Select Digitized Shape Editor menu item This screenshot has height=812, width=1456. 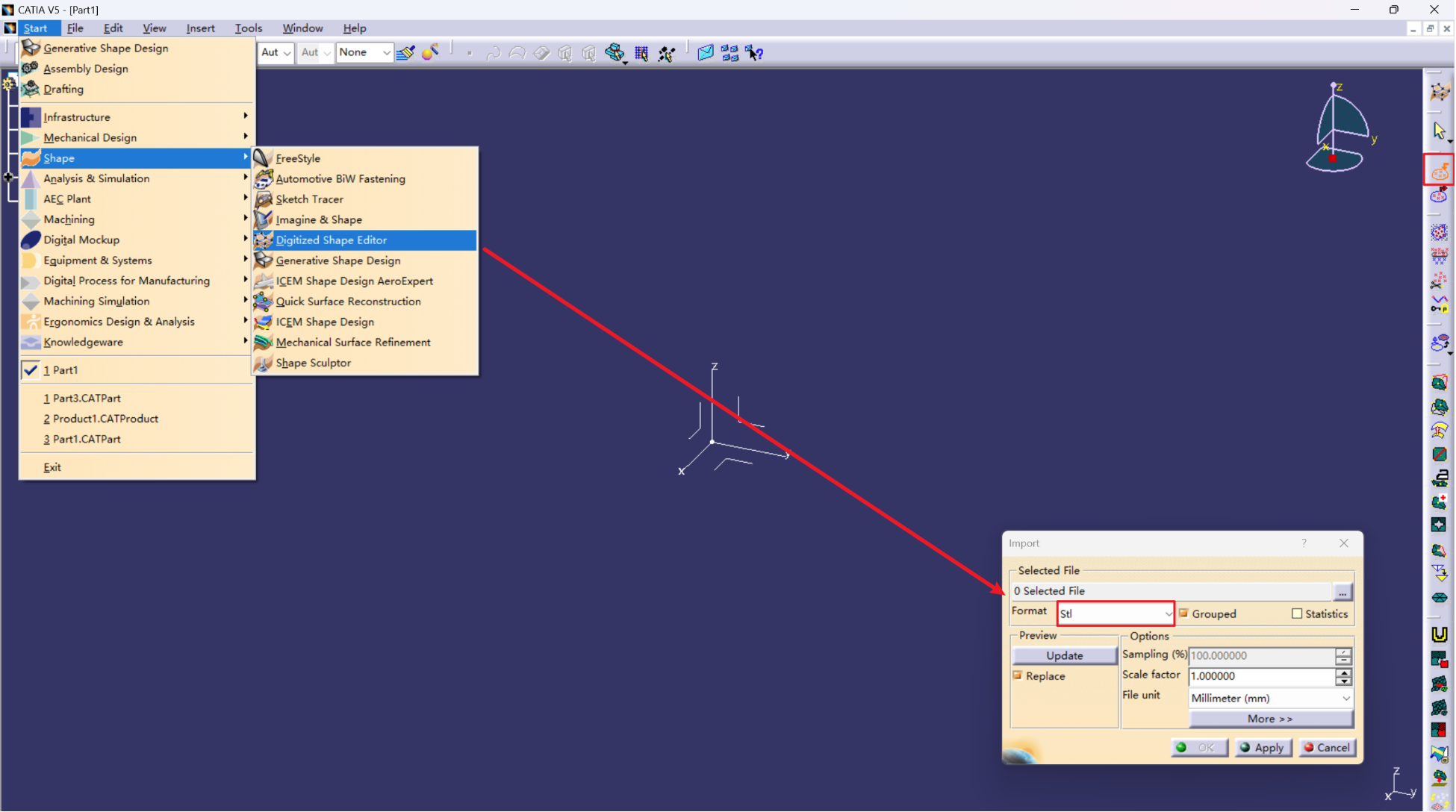click(331, 240)
